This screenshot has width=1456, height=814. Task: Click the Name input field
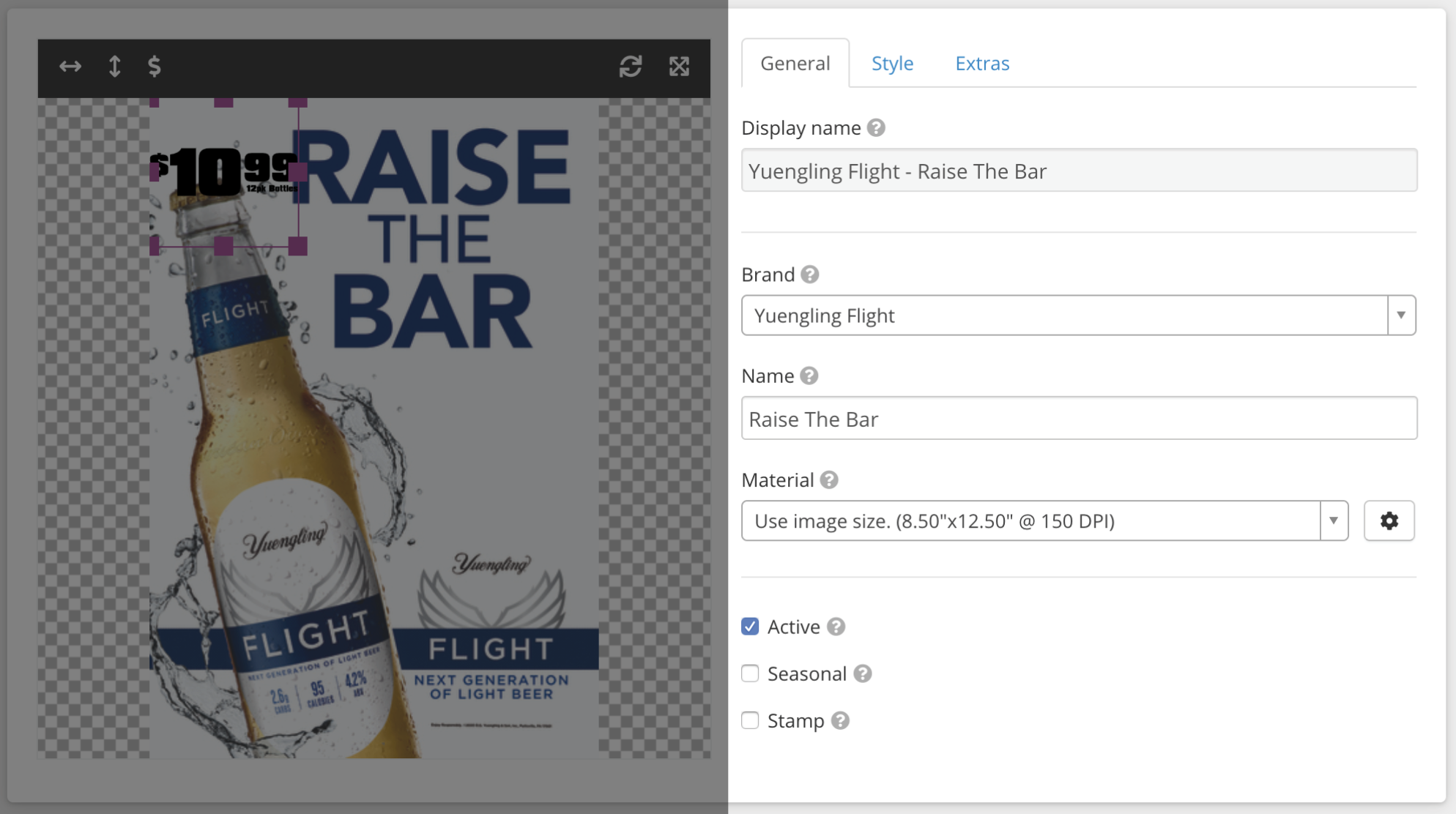pos(1080,419)
